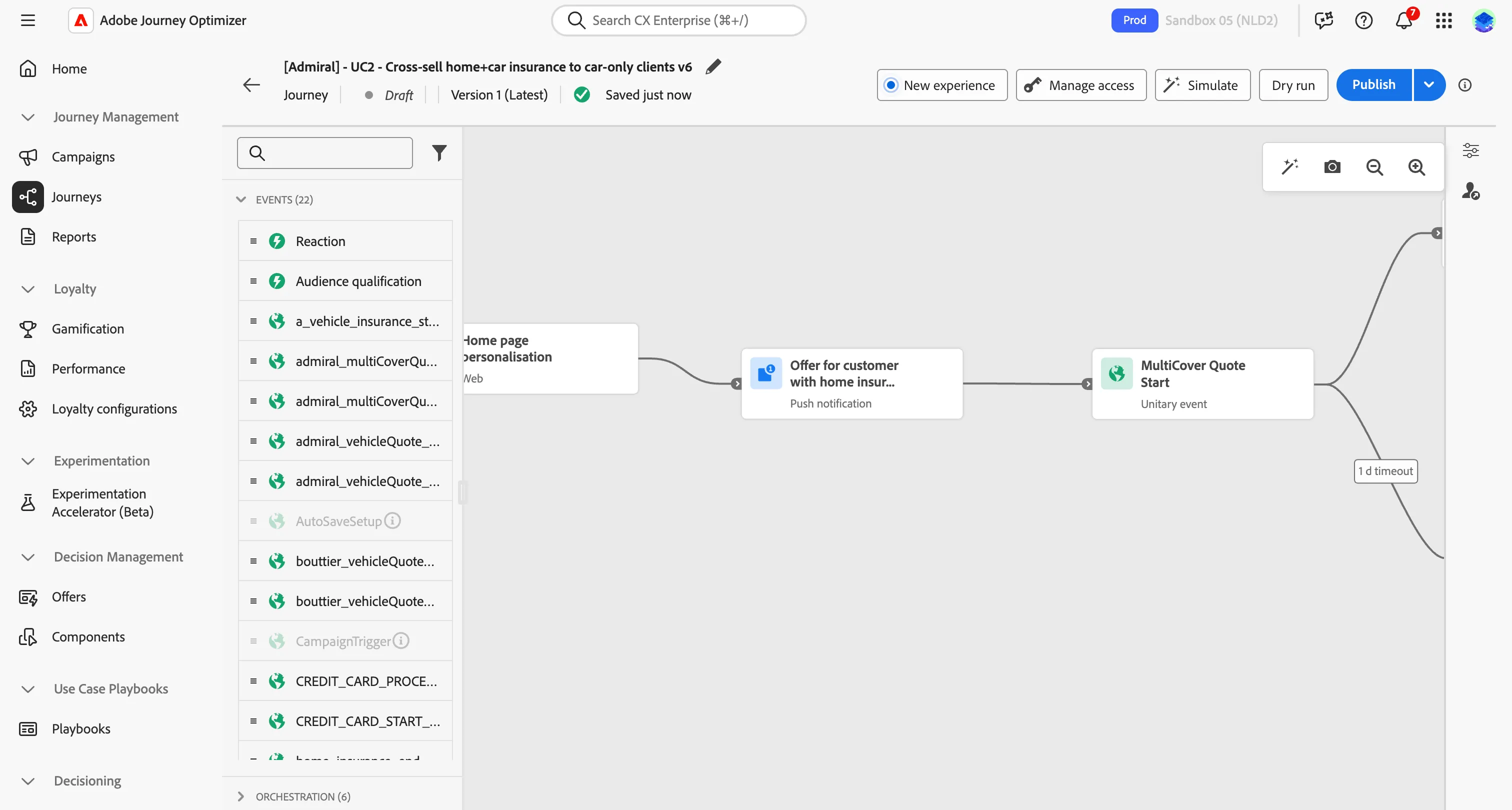Zoom out the journey canvas
Viewport: 1512px width, 810px height.
1374,167
